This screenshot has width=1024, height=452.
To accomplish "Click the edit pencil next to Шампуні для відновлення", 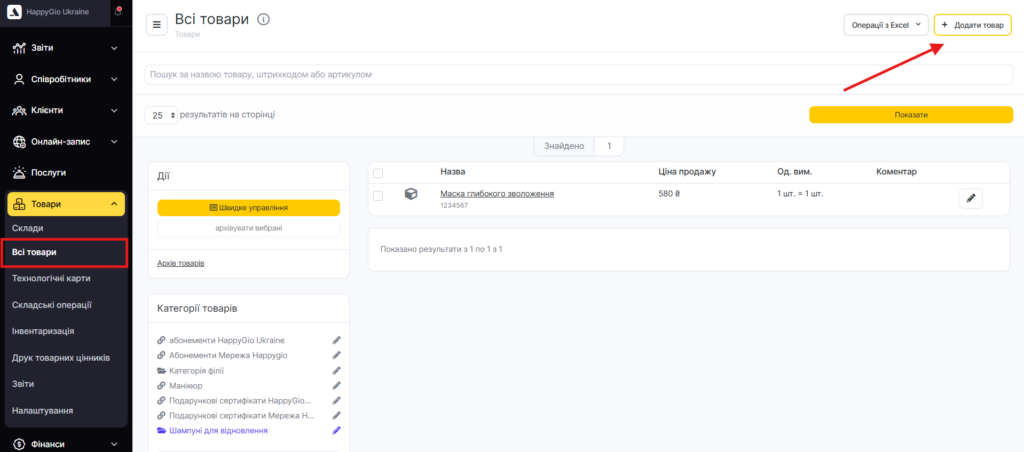I will [x=337, y=430].
